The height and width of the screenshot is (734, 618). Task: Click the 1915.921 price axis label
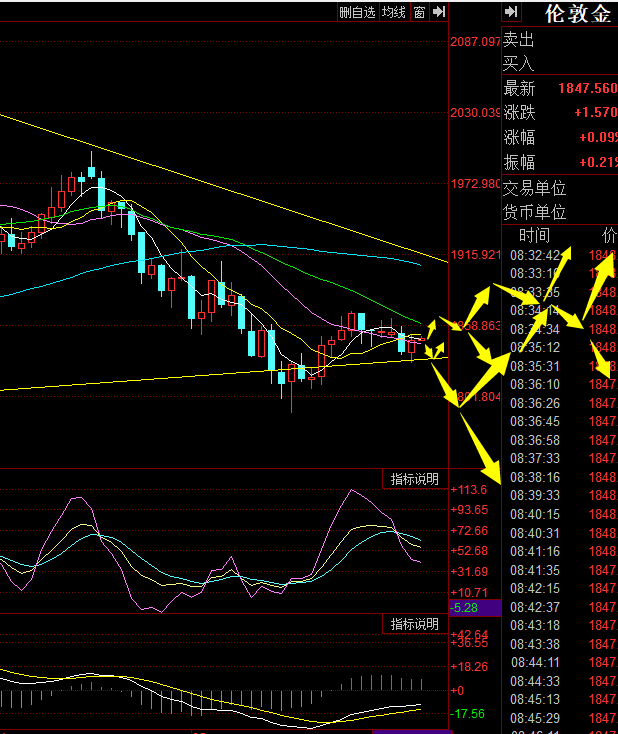[x=475, y=255]
